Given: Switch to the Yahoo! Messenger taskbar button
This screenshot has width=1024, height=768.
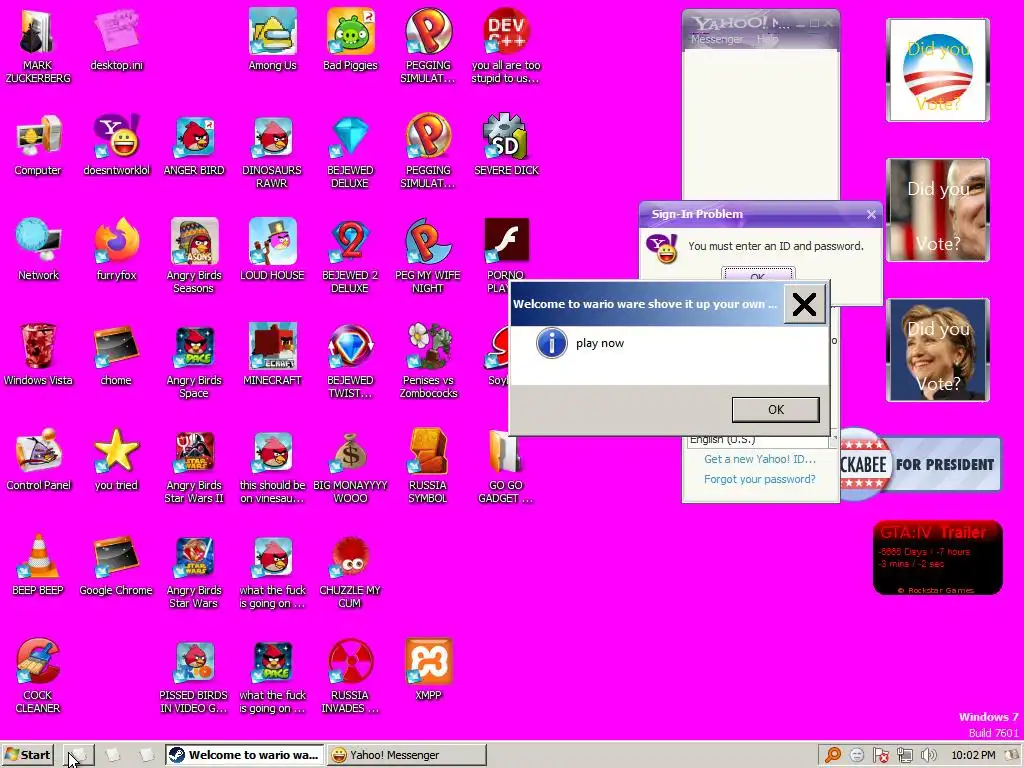Looking at the screenshot, I should [x=406, y=755].
